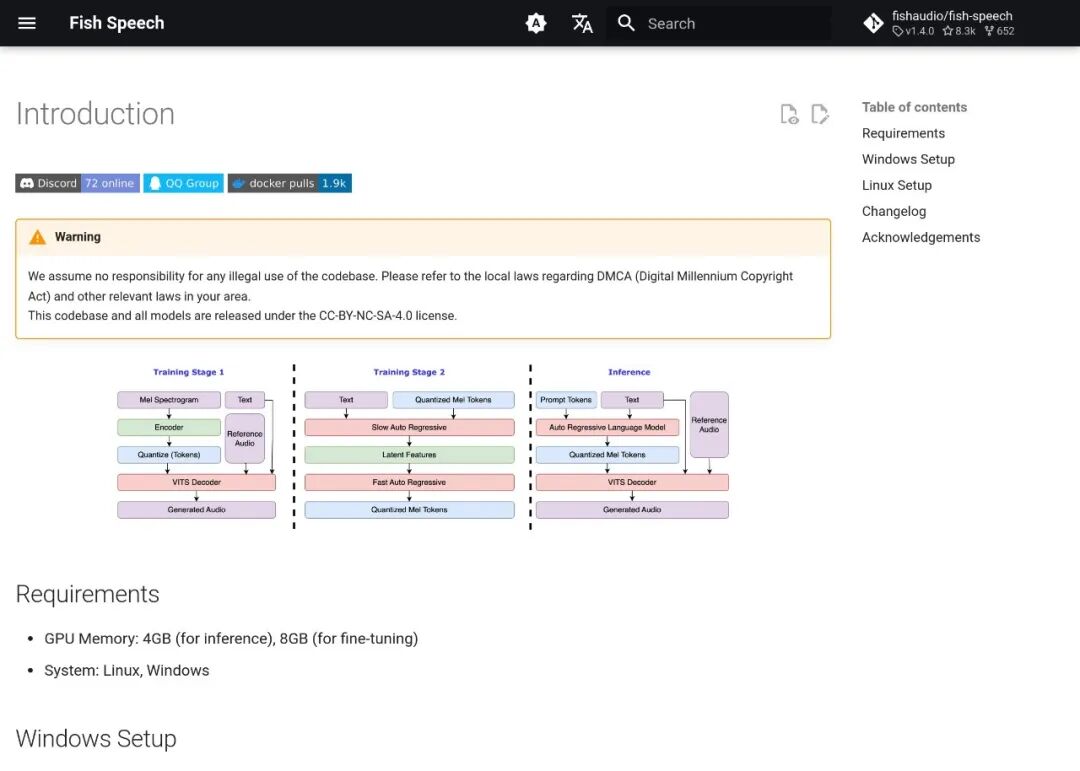The height and width of the screenshot is (771, 1080).
Task: Open the language selector icon
Action: tap(582, 23)
